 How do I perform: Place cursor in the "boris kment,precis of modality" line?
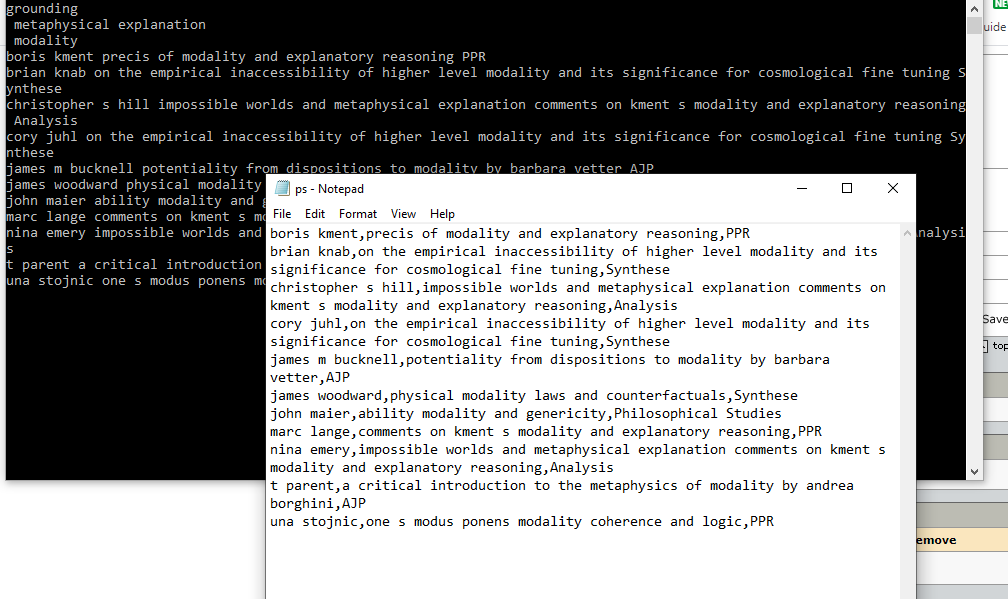(x=450, y=232)
